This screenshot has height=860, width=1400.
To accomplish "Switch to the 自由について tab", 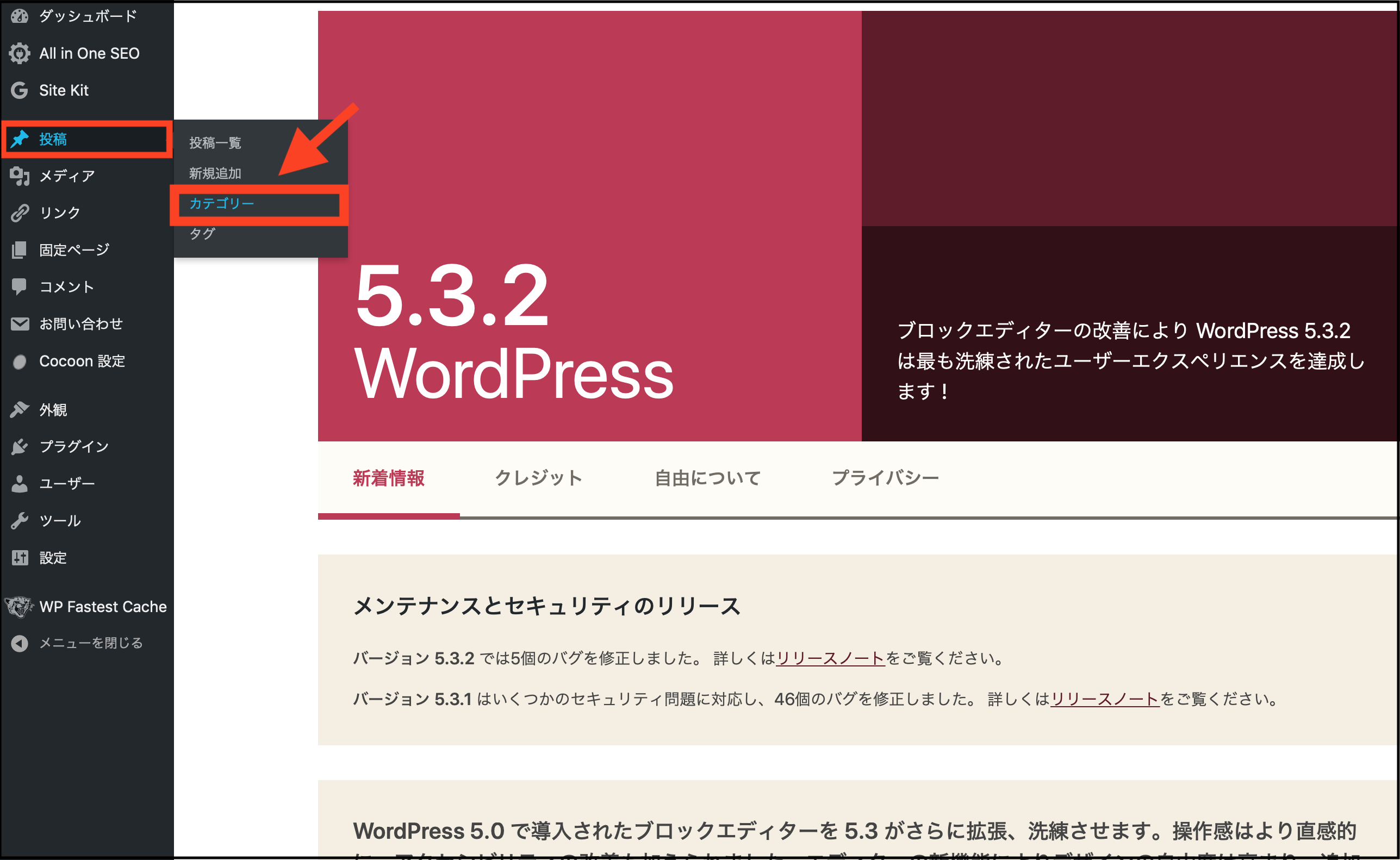I will [708, 478].
